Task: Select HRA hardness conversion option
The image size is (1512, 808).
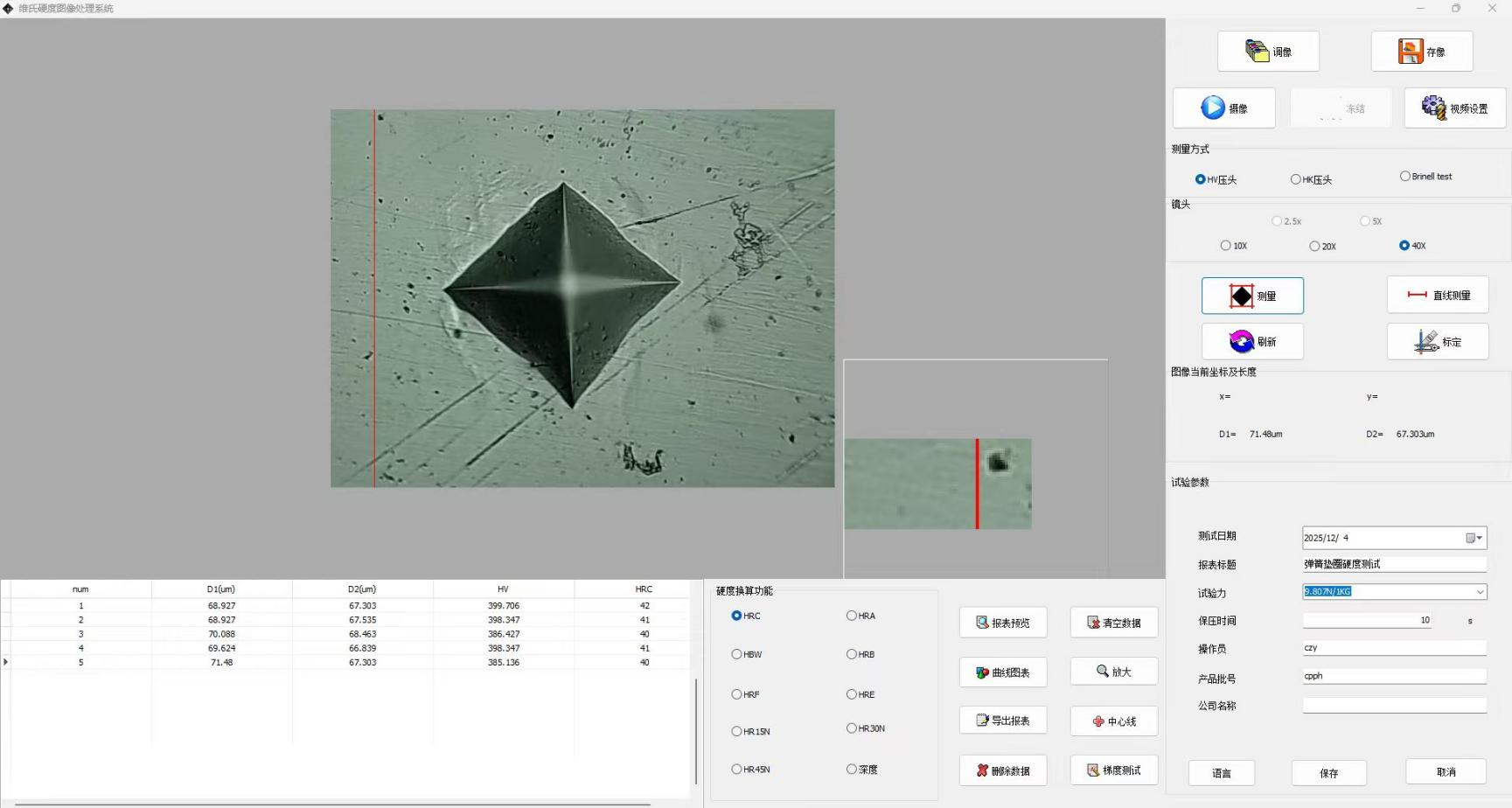Action: click(x=851, y=616)
